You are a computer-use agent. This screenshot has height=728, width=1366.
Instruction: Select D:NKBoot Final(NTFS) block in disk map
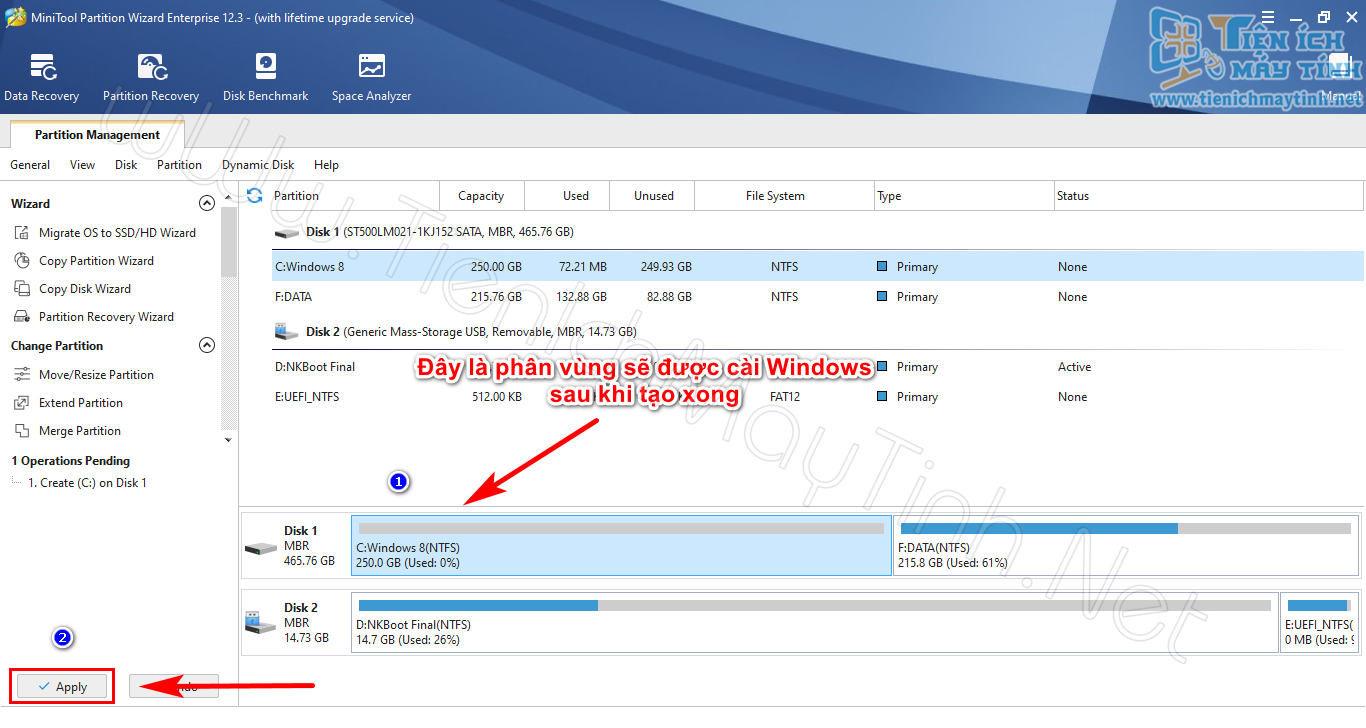(815, 622)
